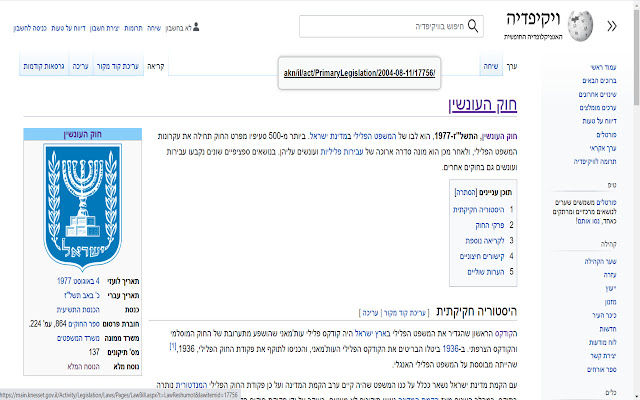Select the קריאה tab
Screen dimensions: 640x400
[x=156, y=66]
